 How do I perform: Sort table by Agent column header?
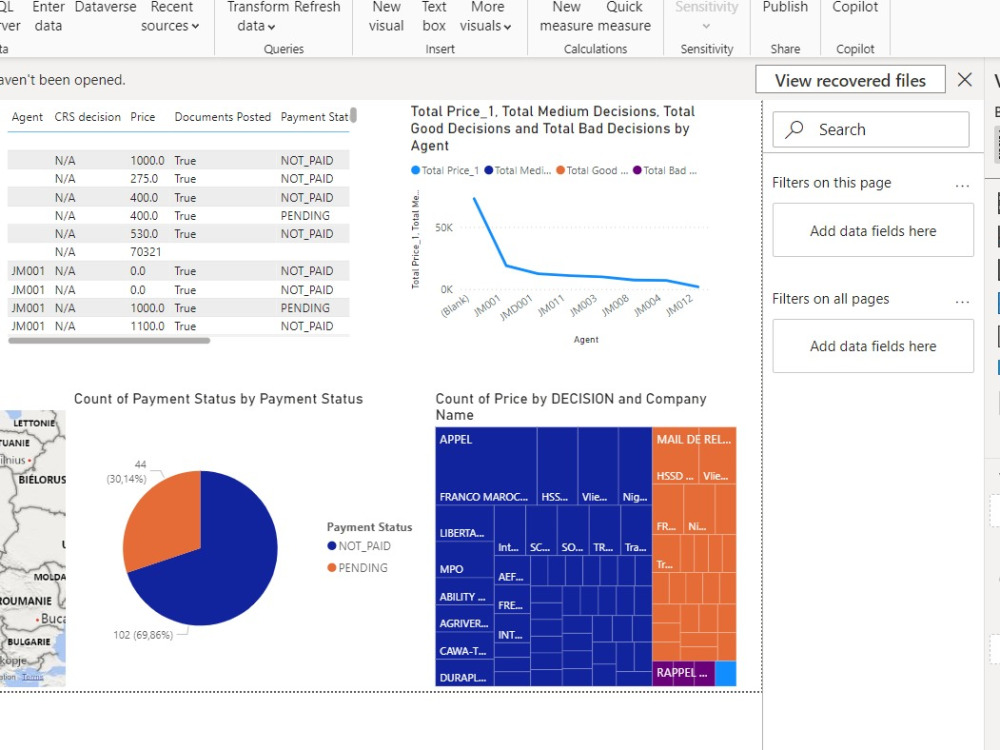click(x=27, y=117)
